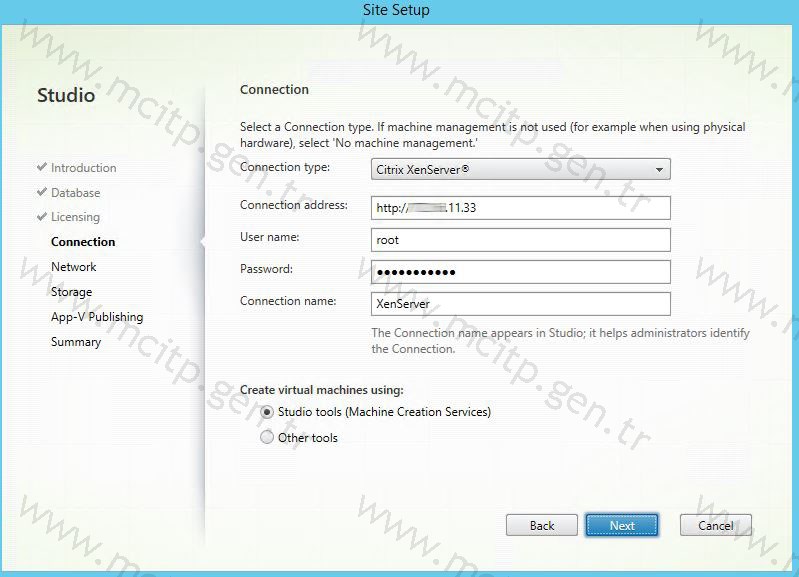Select the Connection step in sidebar

coord(83,242)
